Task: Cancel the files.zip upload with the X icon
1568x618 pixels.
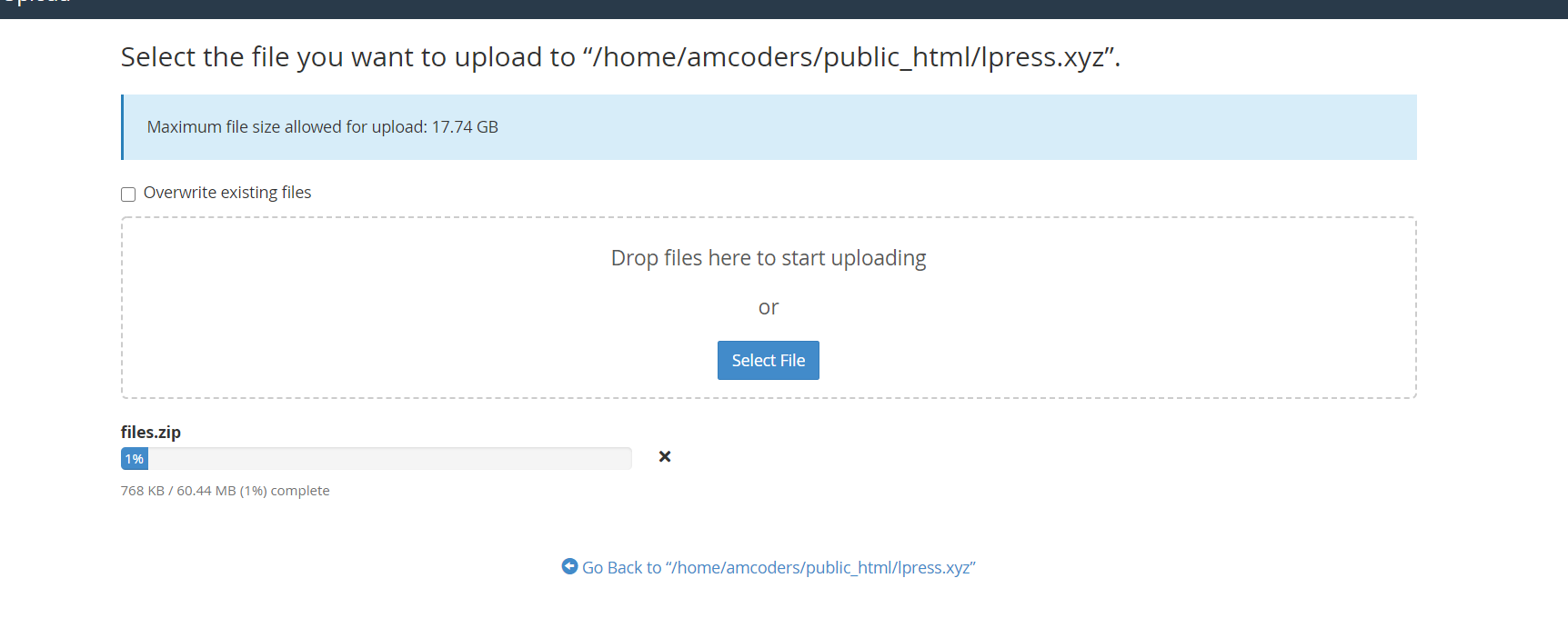Action: [665, 456]
